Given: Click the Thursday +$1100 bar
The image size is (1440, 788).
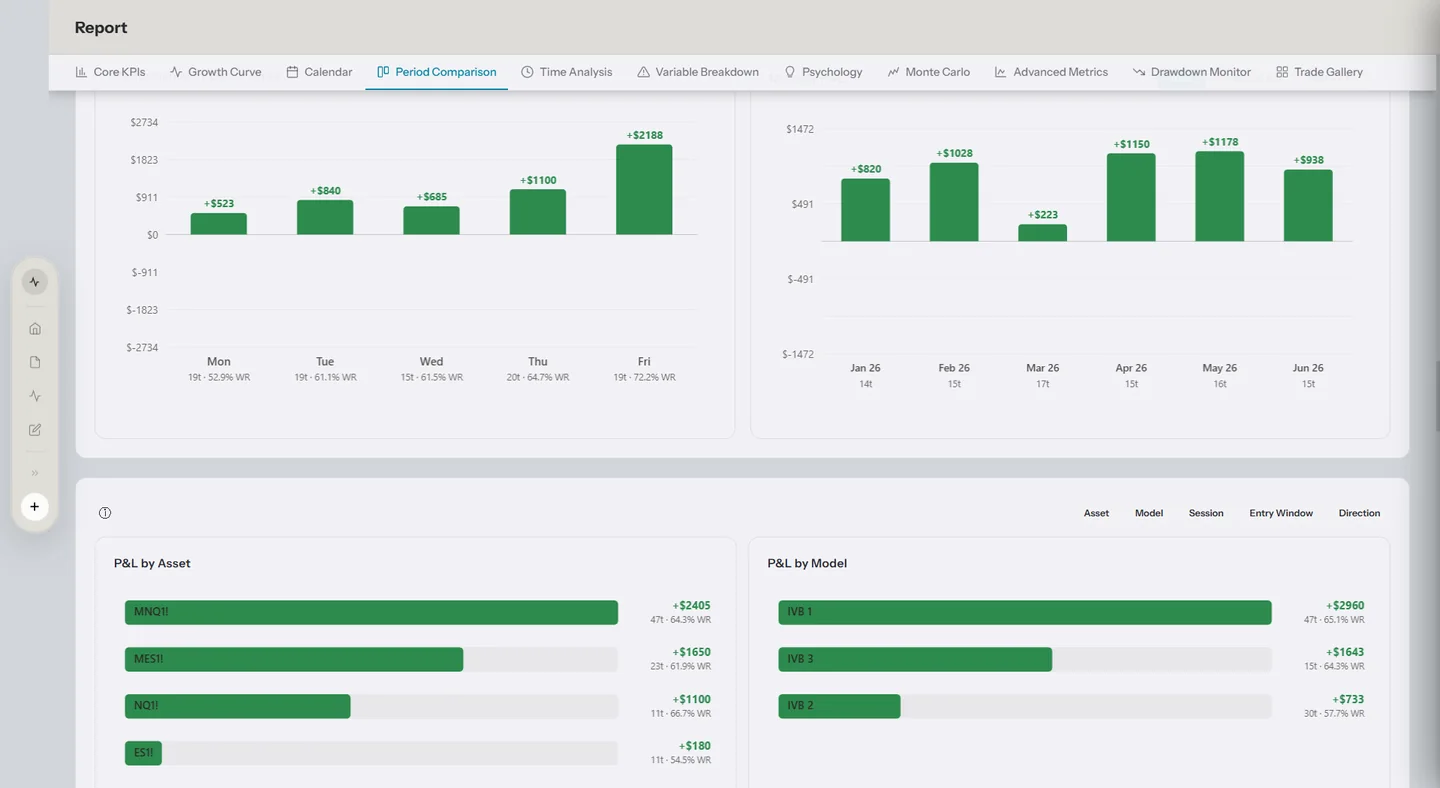Looking at the screenshot, I should click(x=538, y=212).
